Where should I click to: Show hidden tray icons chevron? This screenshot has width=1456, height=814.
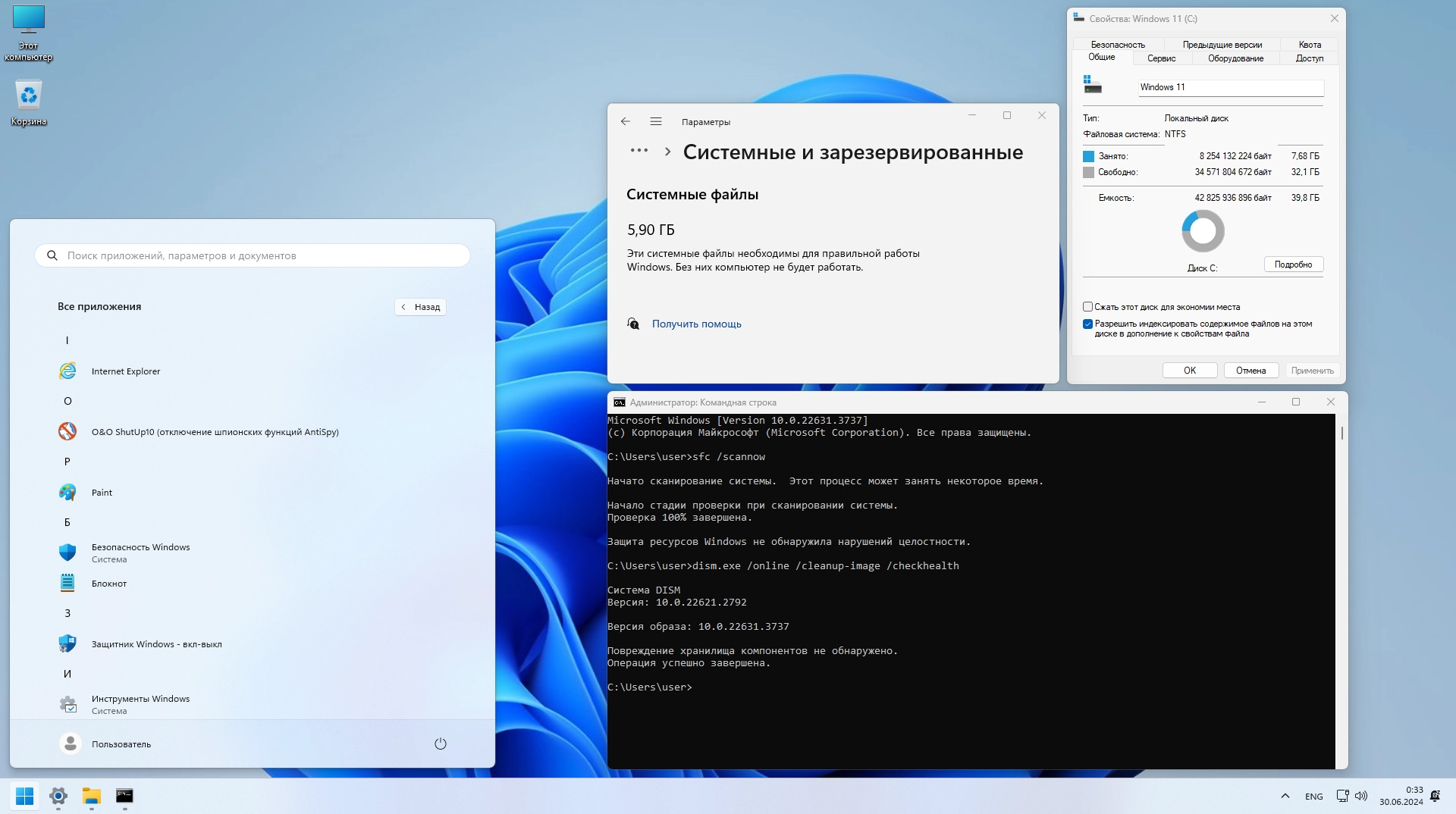click(x=1285, y=796)
